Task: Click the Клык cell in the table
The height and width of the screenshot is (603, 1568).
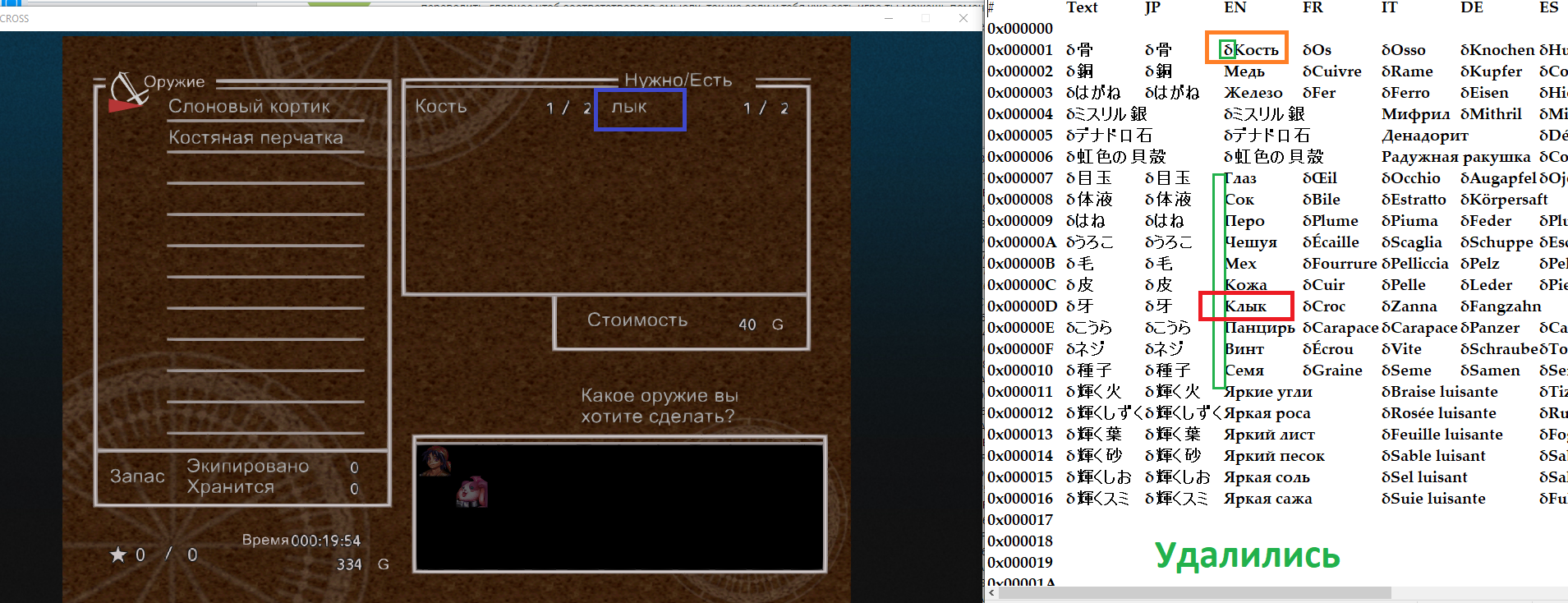Action: click(x=1246, y=306)
